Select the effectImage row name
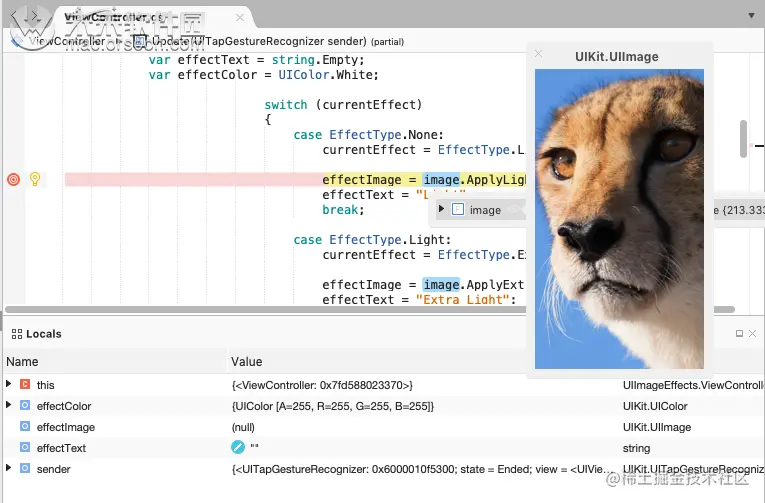This screenshot has height=503, width=765. pos(66,427)
